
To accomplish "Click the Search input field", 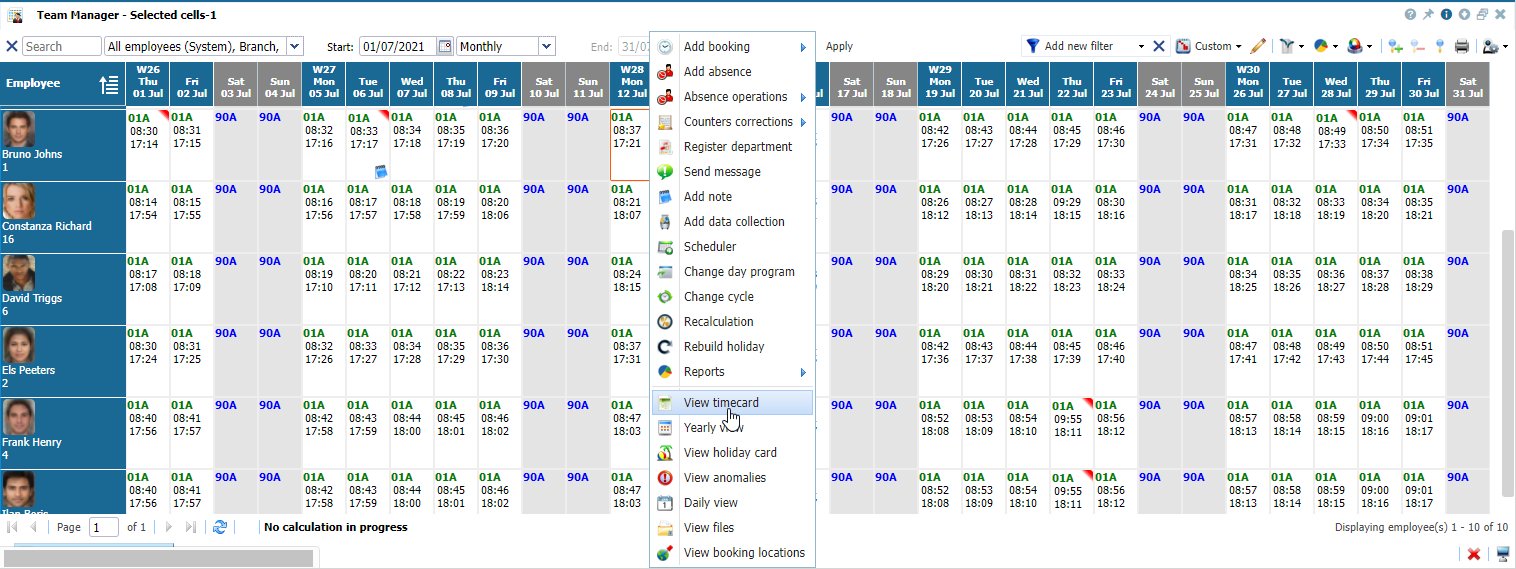I will point(62,46).
